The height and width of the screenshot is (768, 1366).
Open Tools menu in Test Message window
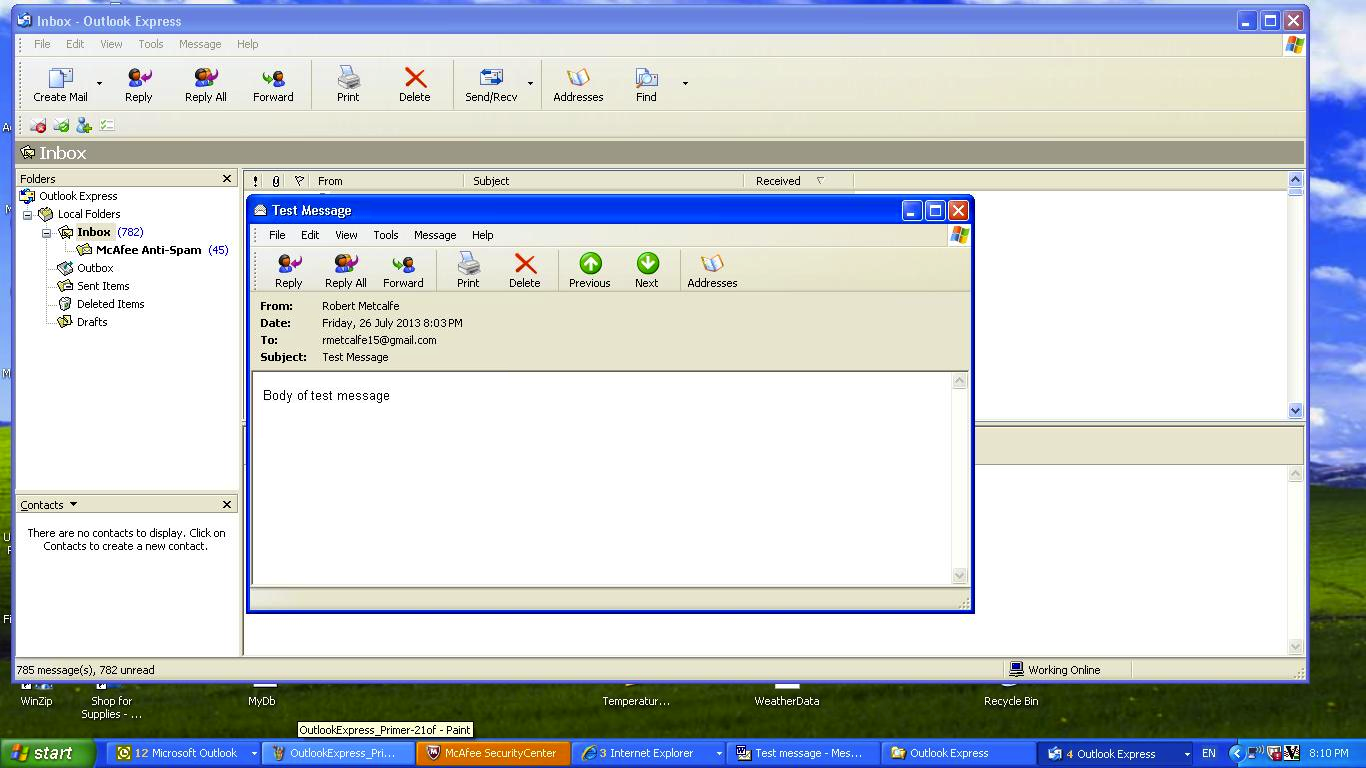pos(385,235)
